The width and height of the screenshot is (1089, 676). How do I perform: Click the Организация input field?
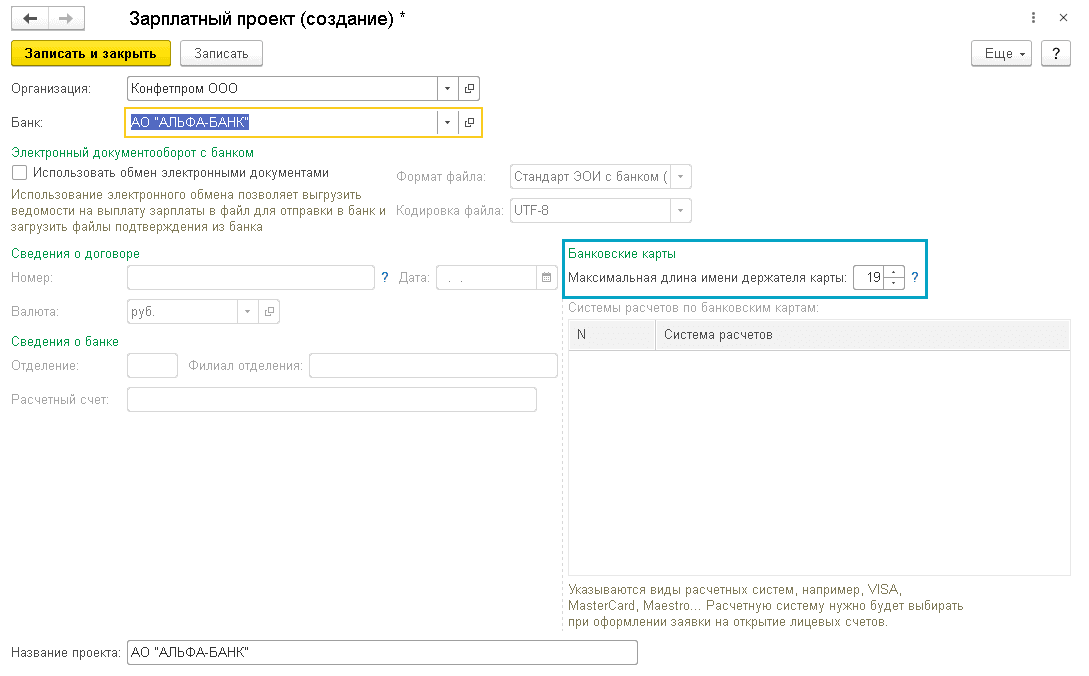coord(282,89)
